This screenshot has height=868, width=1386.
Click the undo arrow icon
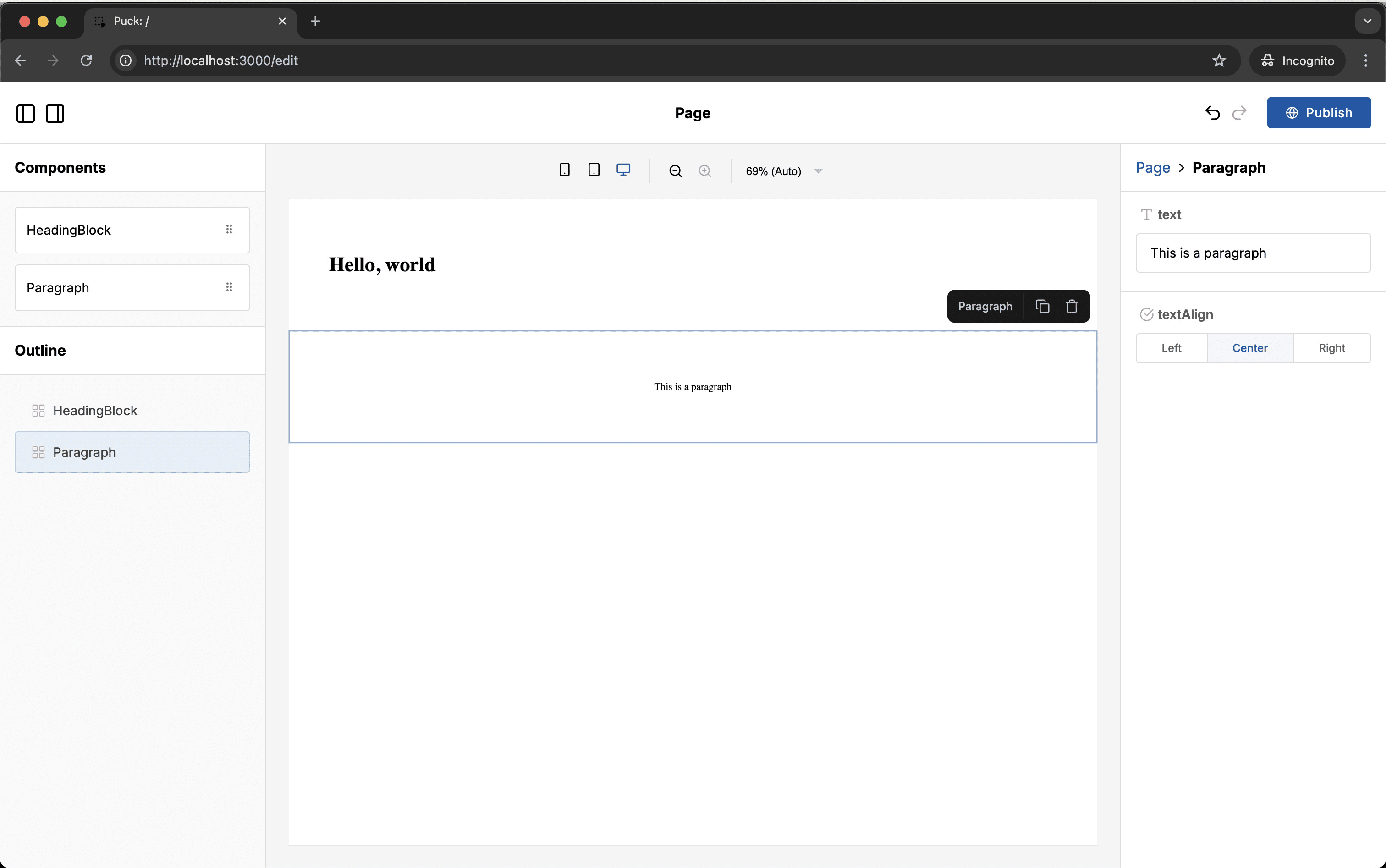(1212, 113)
